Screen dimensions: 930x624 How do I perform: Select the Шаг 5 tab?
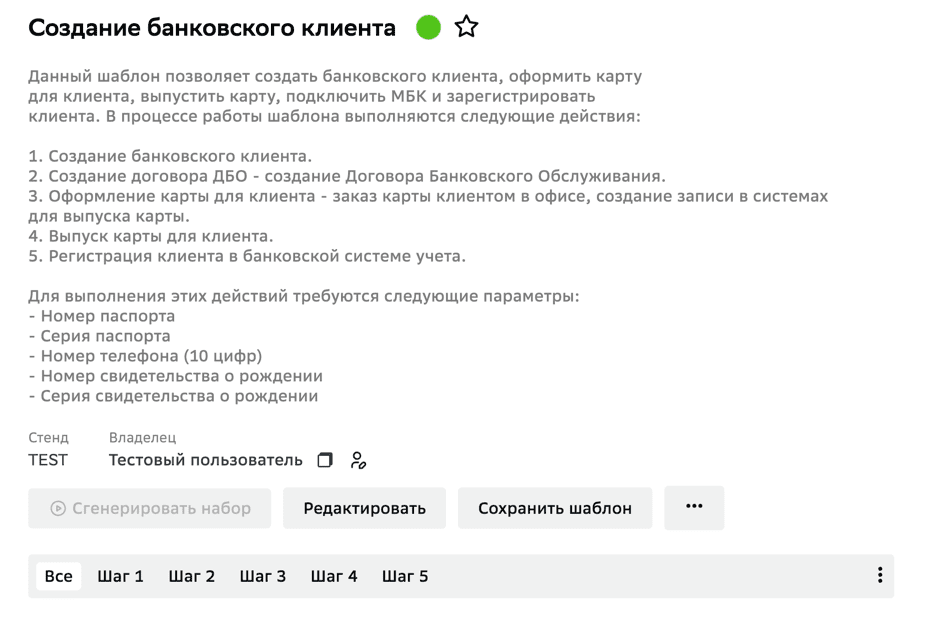(405, 576)
